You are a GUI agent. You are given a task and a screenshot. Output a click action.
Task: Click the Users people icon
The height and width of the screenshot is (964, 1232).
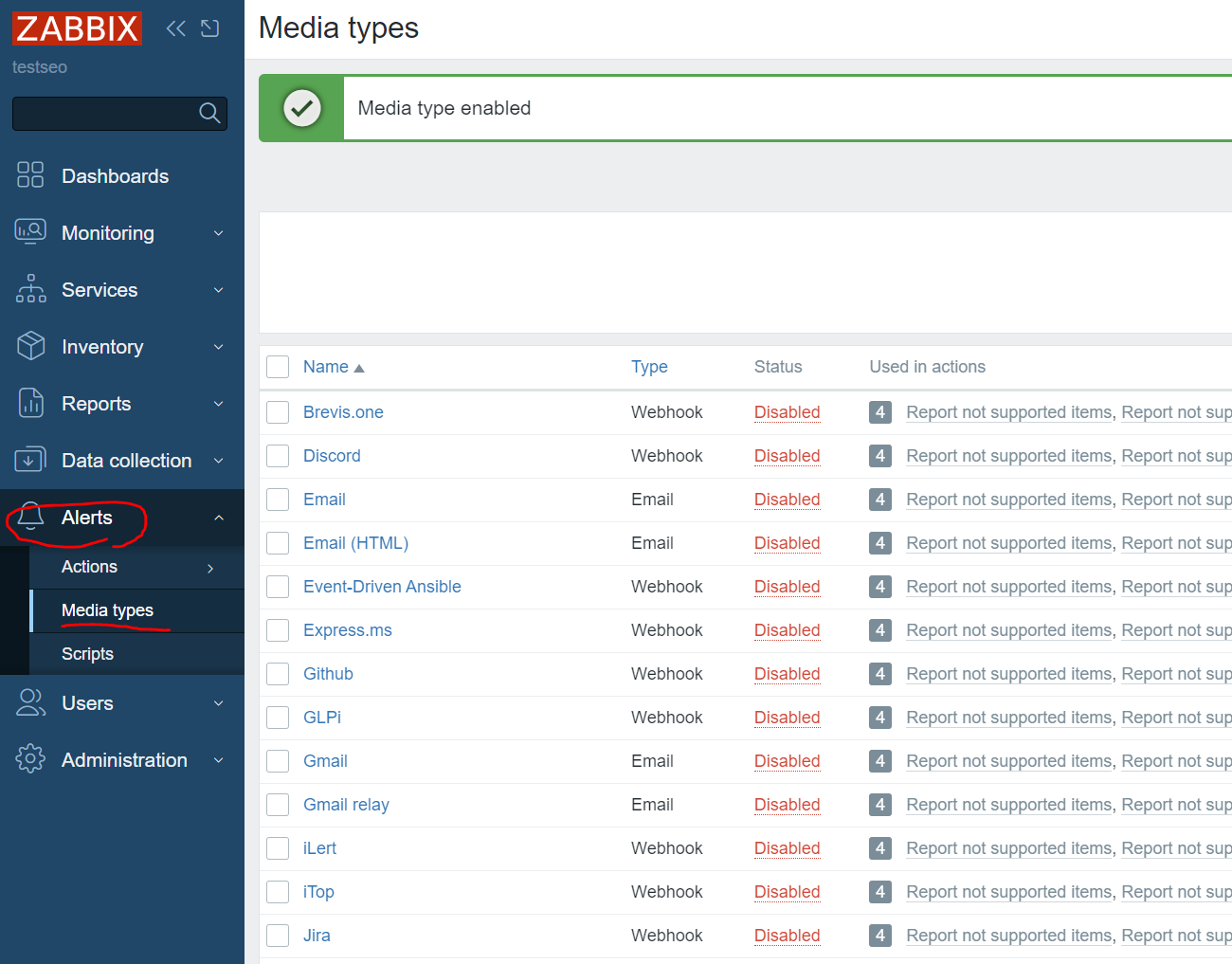30,702
